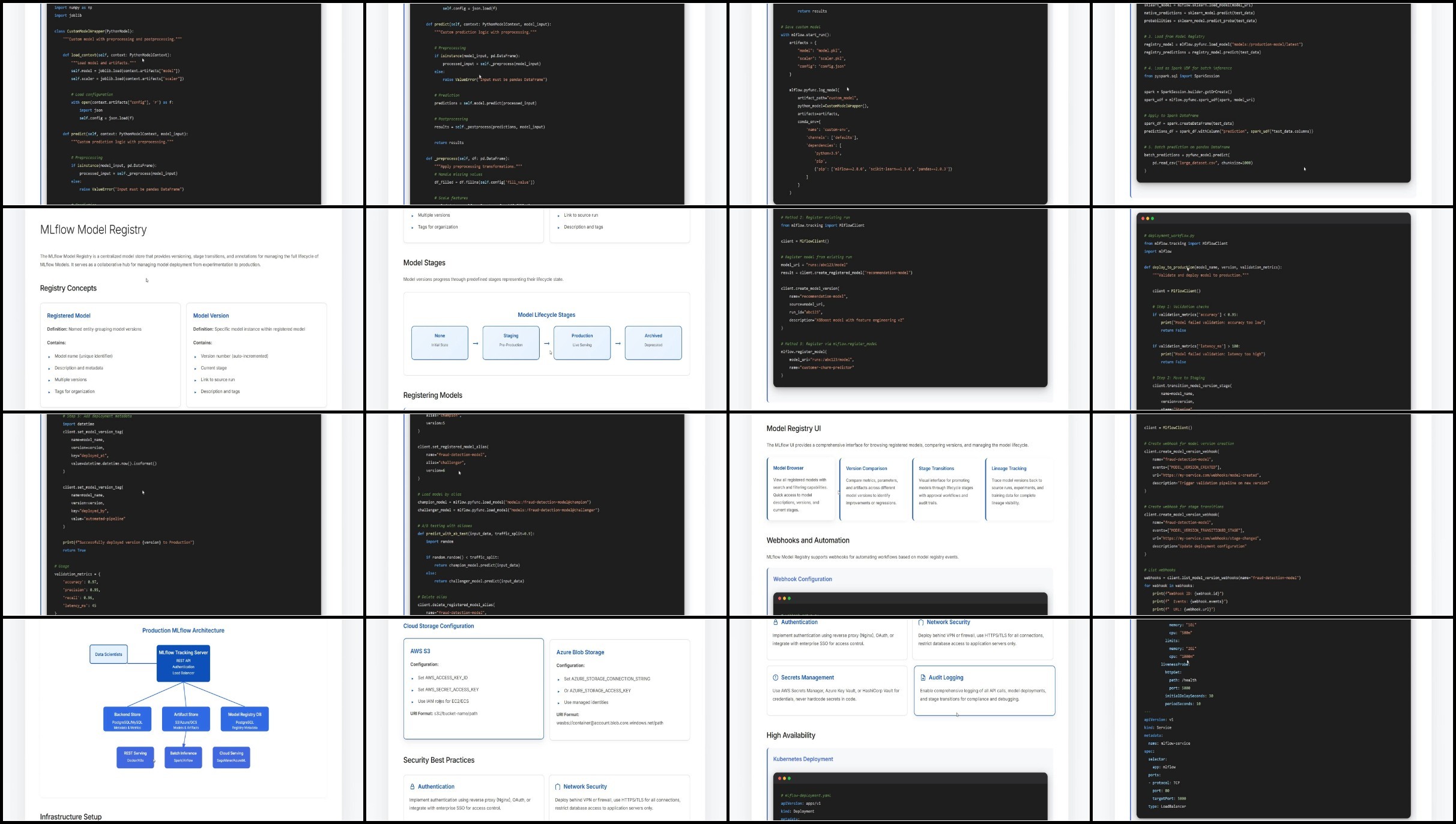Click the 'def load_context' code line

116,55
